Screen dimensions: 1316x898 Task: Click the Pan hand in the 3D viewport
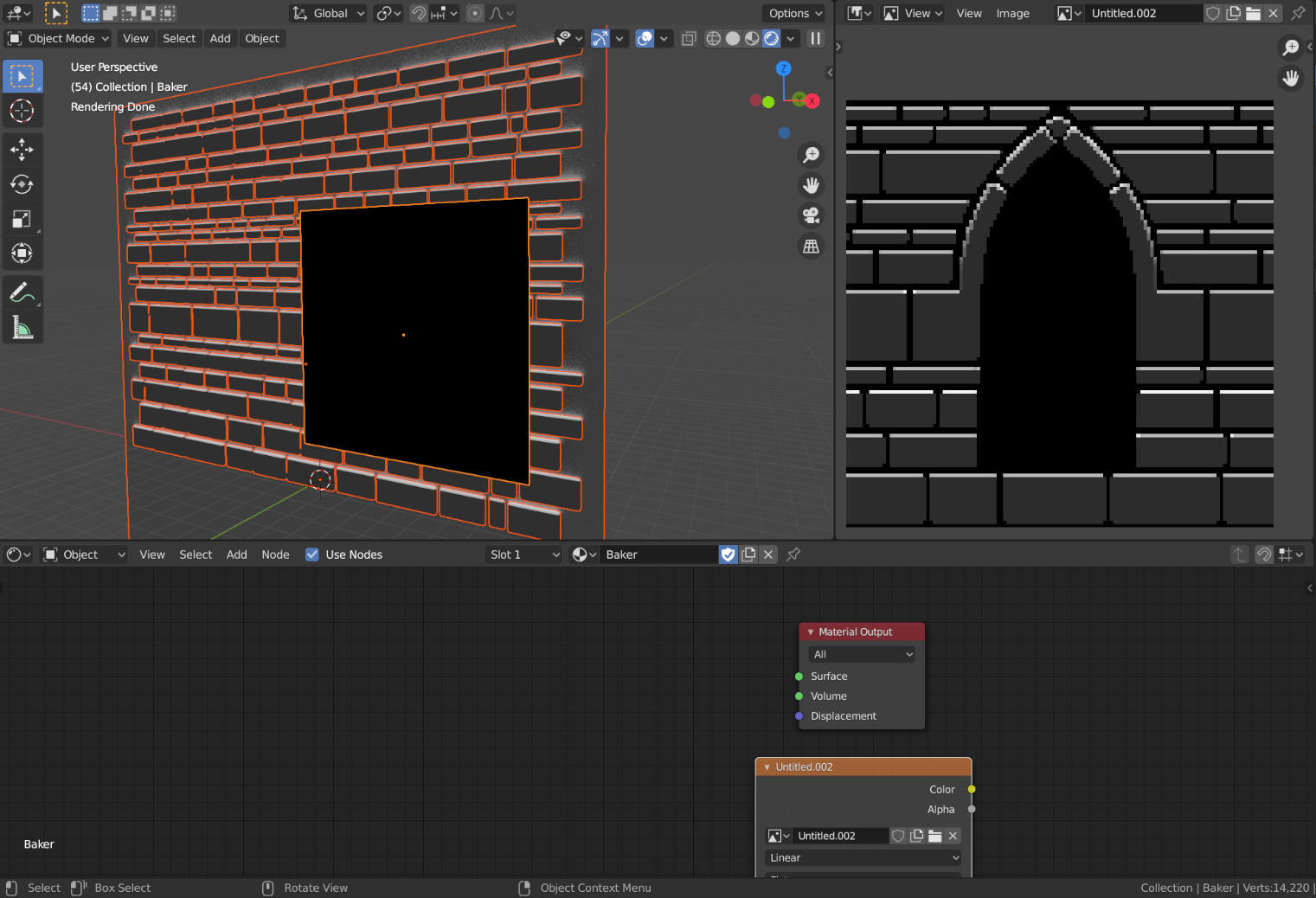coord(811,185)
